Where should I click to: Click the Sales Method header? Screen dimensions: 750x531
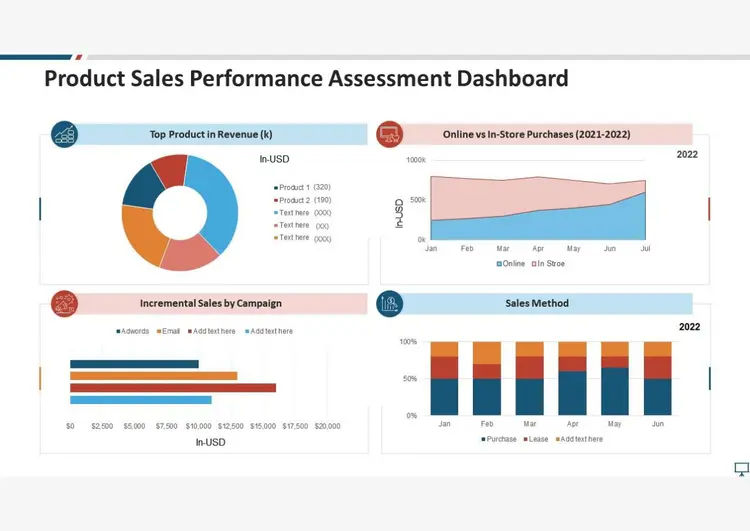(x=537, y=303)
